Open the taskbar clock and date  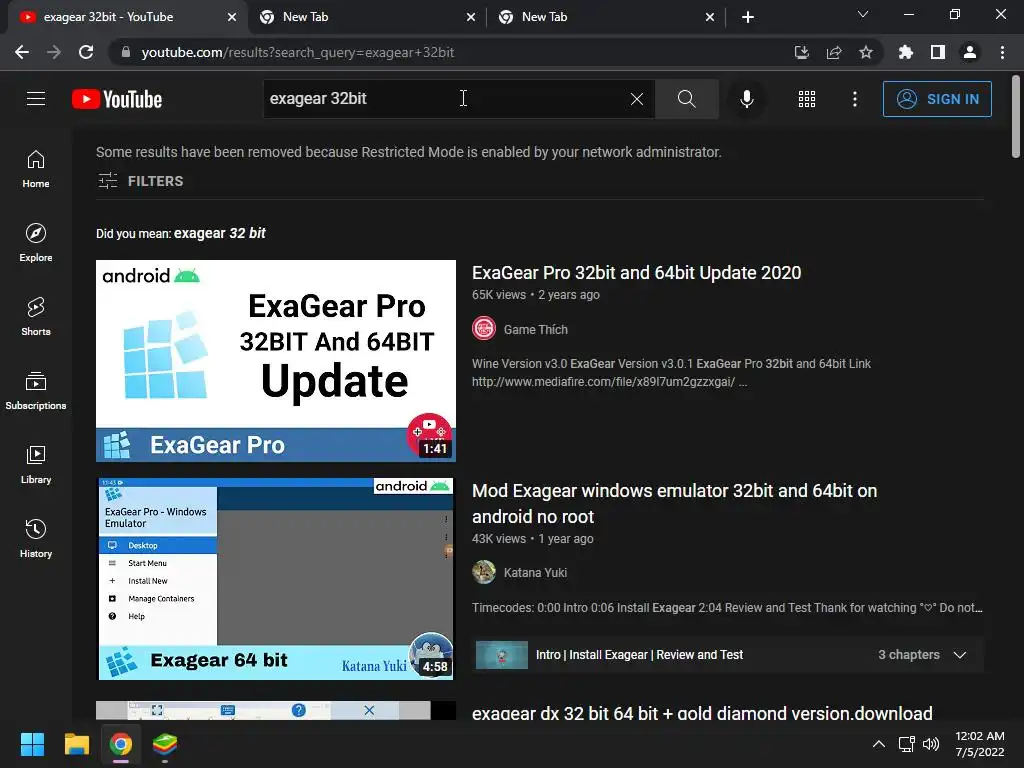point(980,744)
